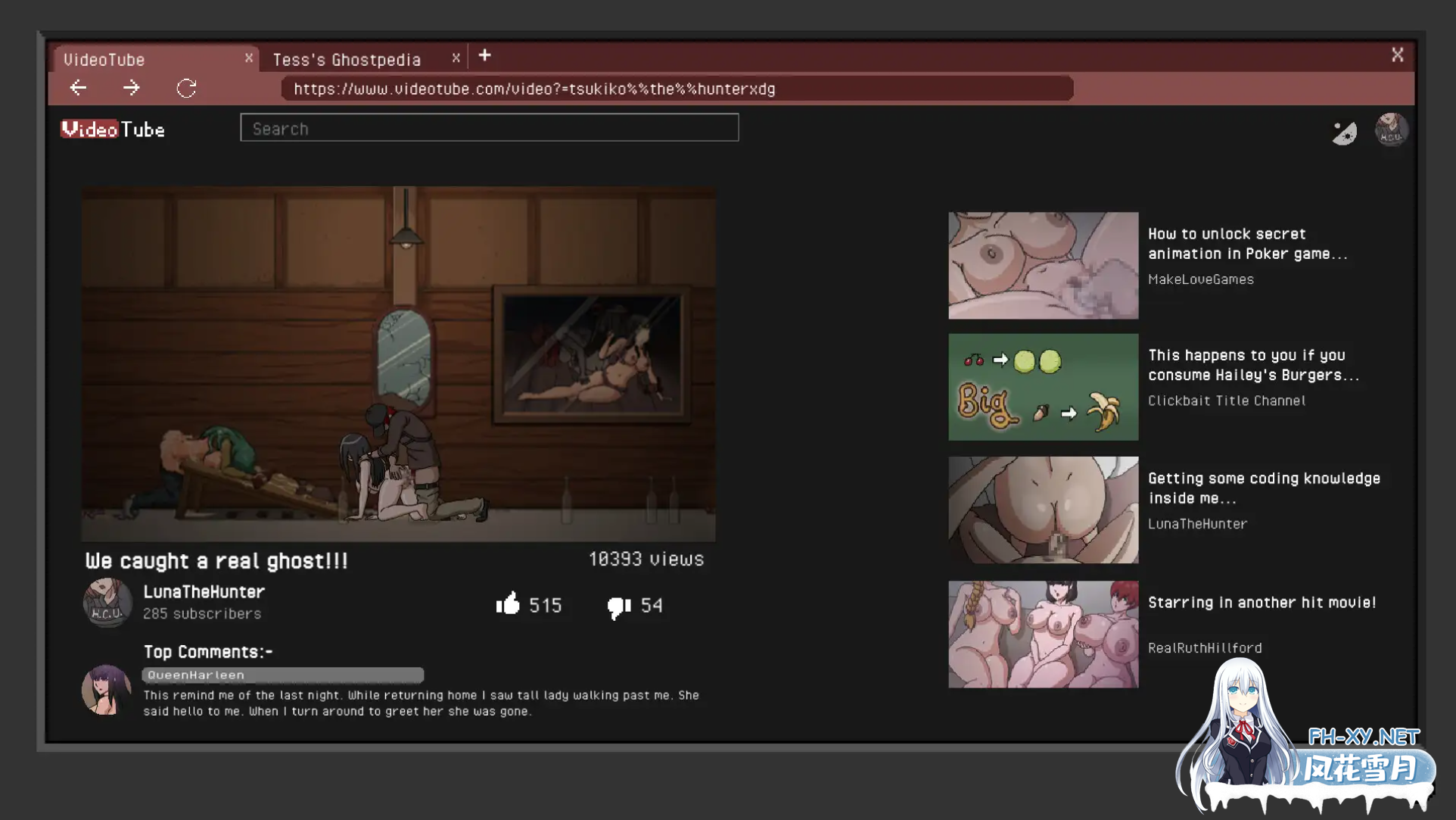The width and height of the screenshot is (1456, 820).
Task: Open the 'Starring in another hit movie' video
Action: [1043, 634]
